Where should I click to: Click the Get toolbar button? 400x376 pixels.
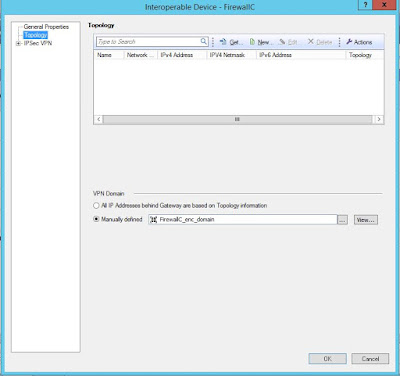click(231, 42)
